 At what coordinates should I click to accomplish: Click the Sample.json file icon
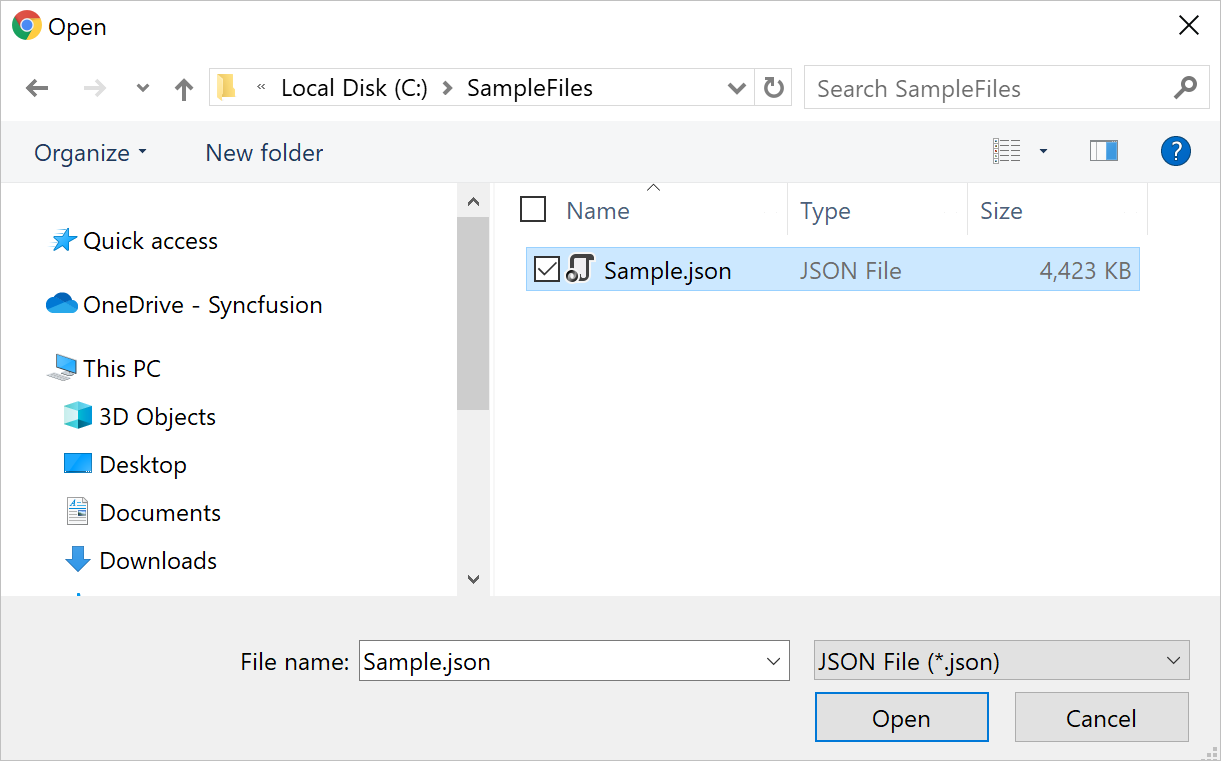(x=581, y=270)
